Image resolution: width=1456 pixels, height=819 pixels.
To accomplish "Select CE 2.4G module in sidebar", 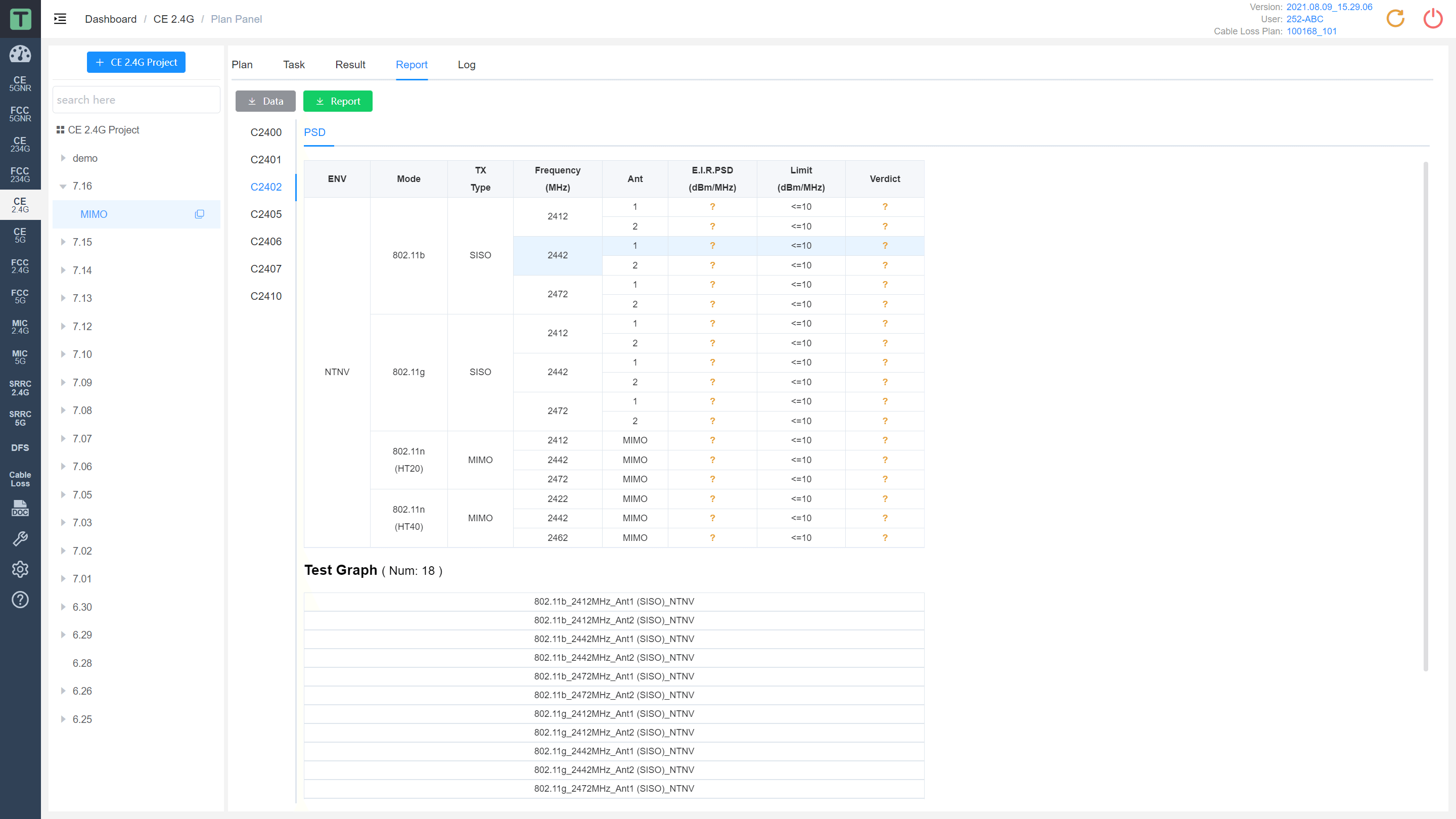I will (x=20, y=205).
